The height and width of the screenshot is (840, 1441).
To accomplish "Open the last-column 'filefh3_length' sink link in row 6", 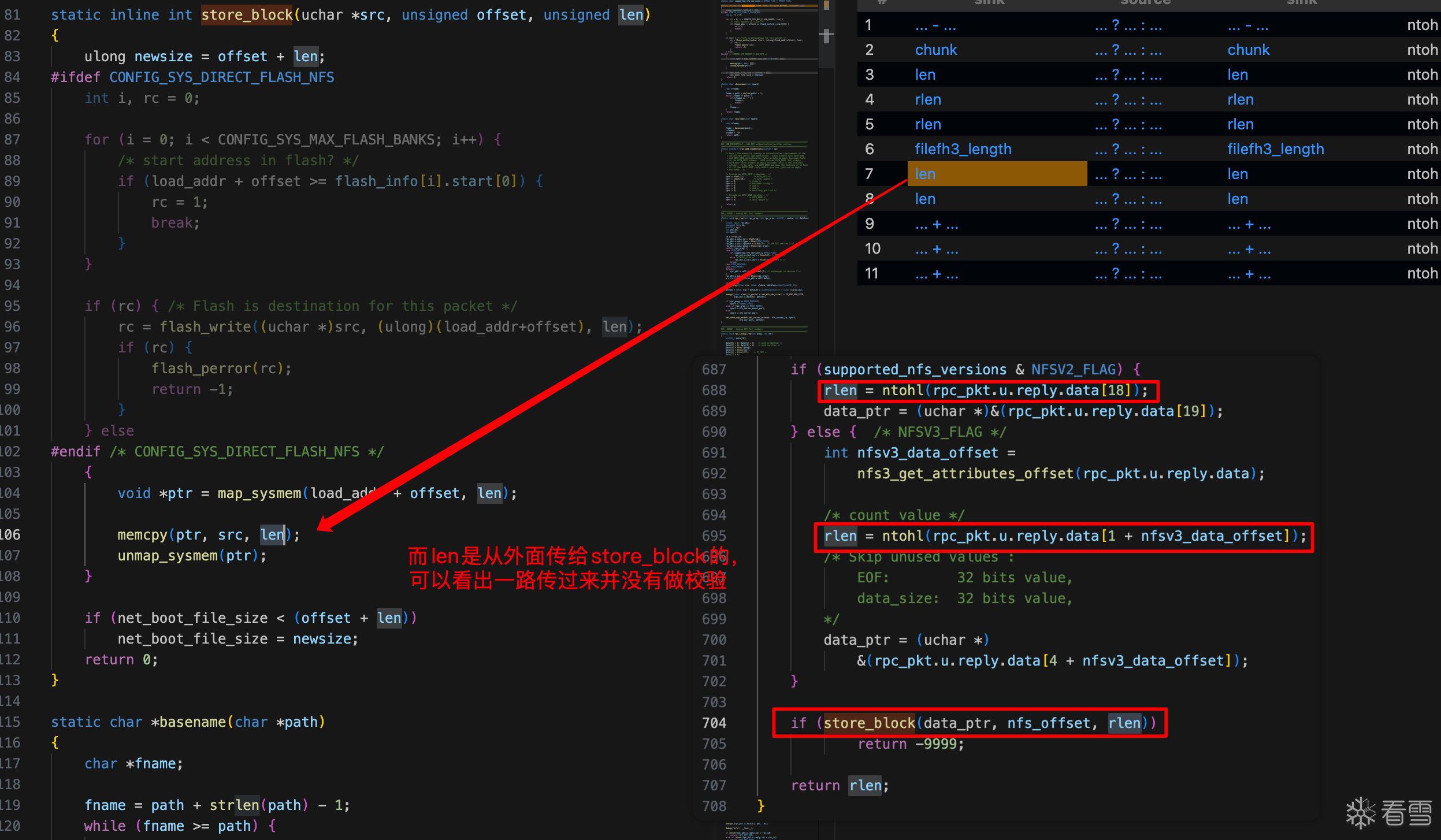I will 1276,150.
